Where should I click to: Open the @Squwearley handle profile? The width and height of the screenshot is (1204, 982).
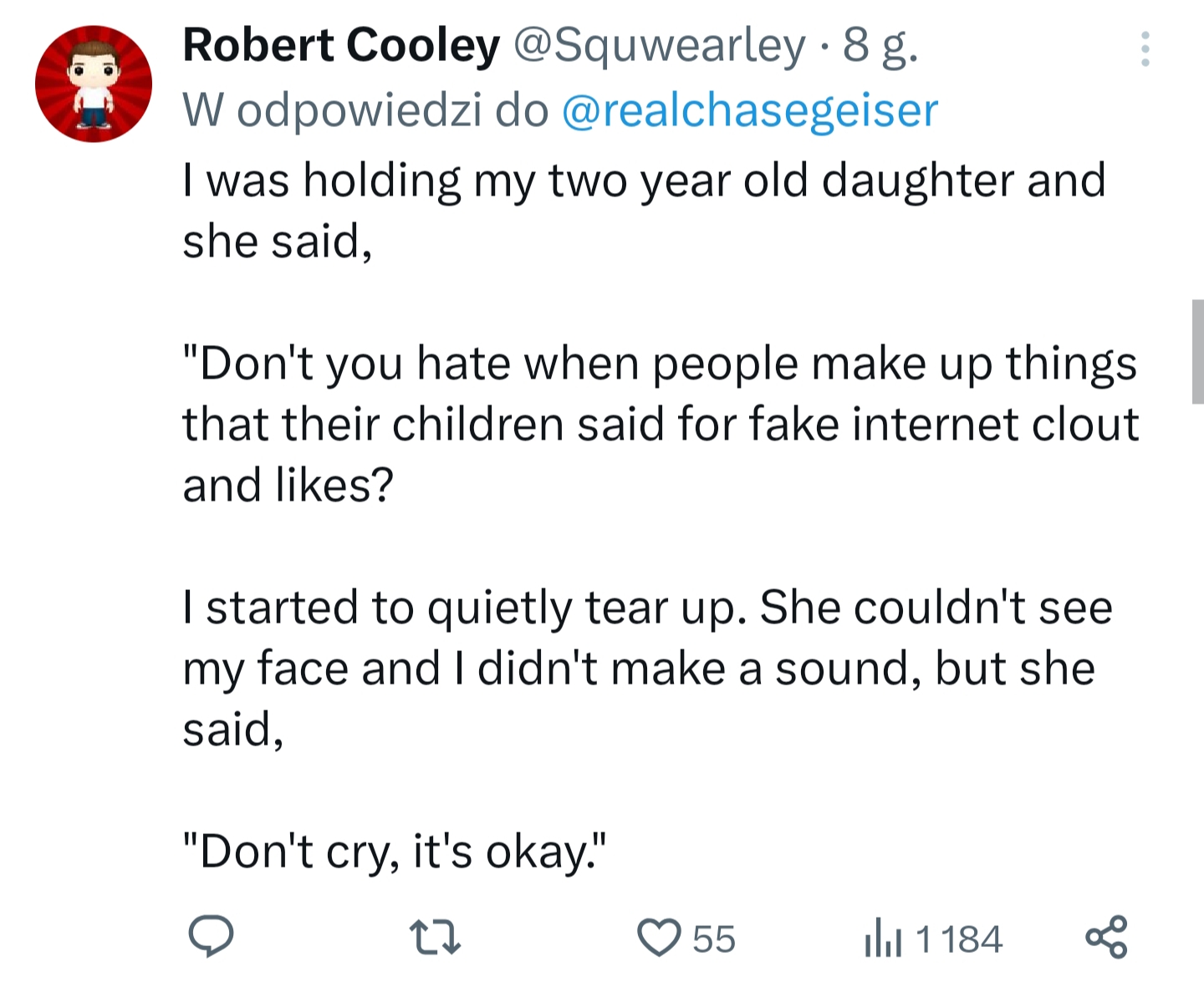(x=659, y=45)
